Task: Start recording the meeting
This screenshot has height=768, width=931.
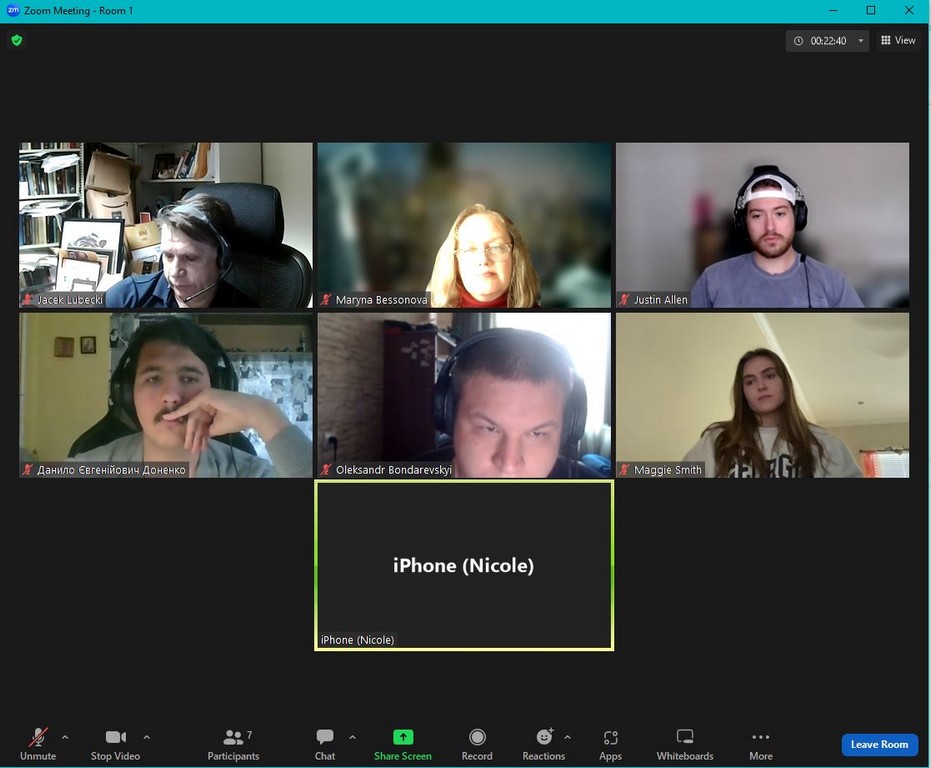Action: pyautogui.click(x=477, y=743)
